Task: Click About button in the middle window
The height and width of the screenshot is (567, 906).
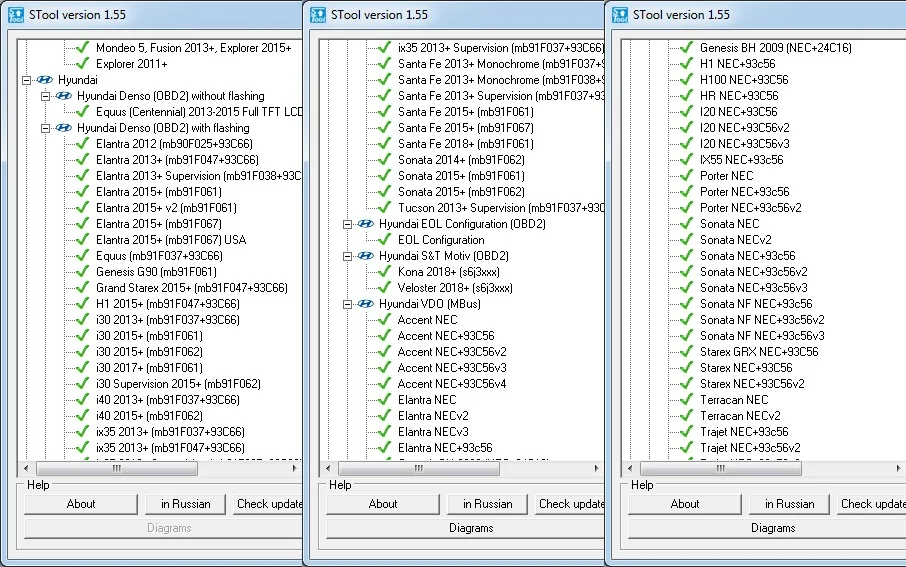Action: point(383,504)
